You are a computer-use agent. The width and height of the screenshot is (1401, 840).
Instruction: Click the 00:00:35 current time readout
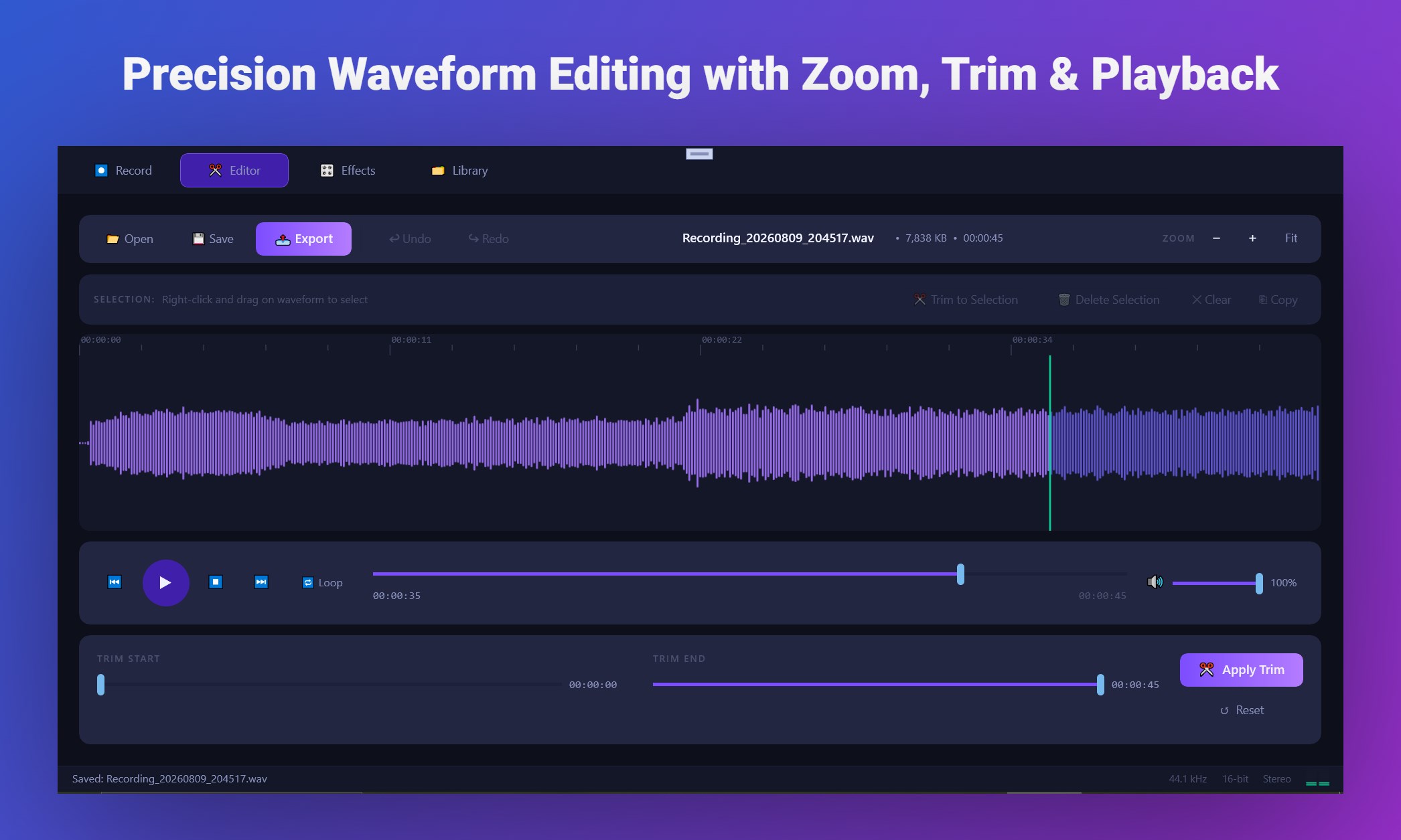pyautogui.click(x=396, y=596)
